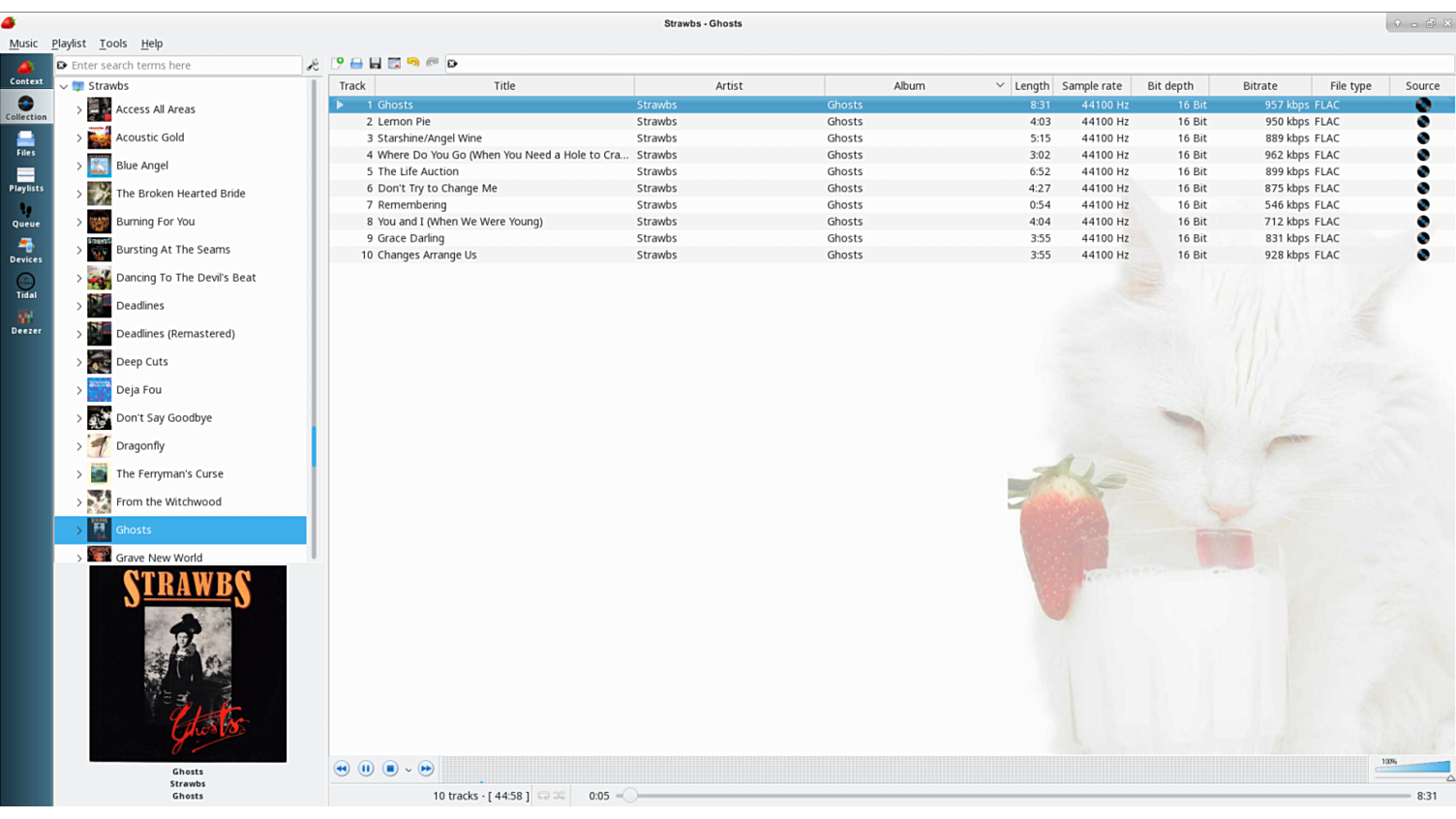1456x819 pixels.
Task: Open the stop button dropdown arrow
Action: click(408, 770)
